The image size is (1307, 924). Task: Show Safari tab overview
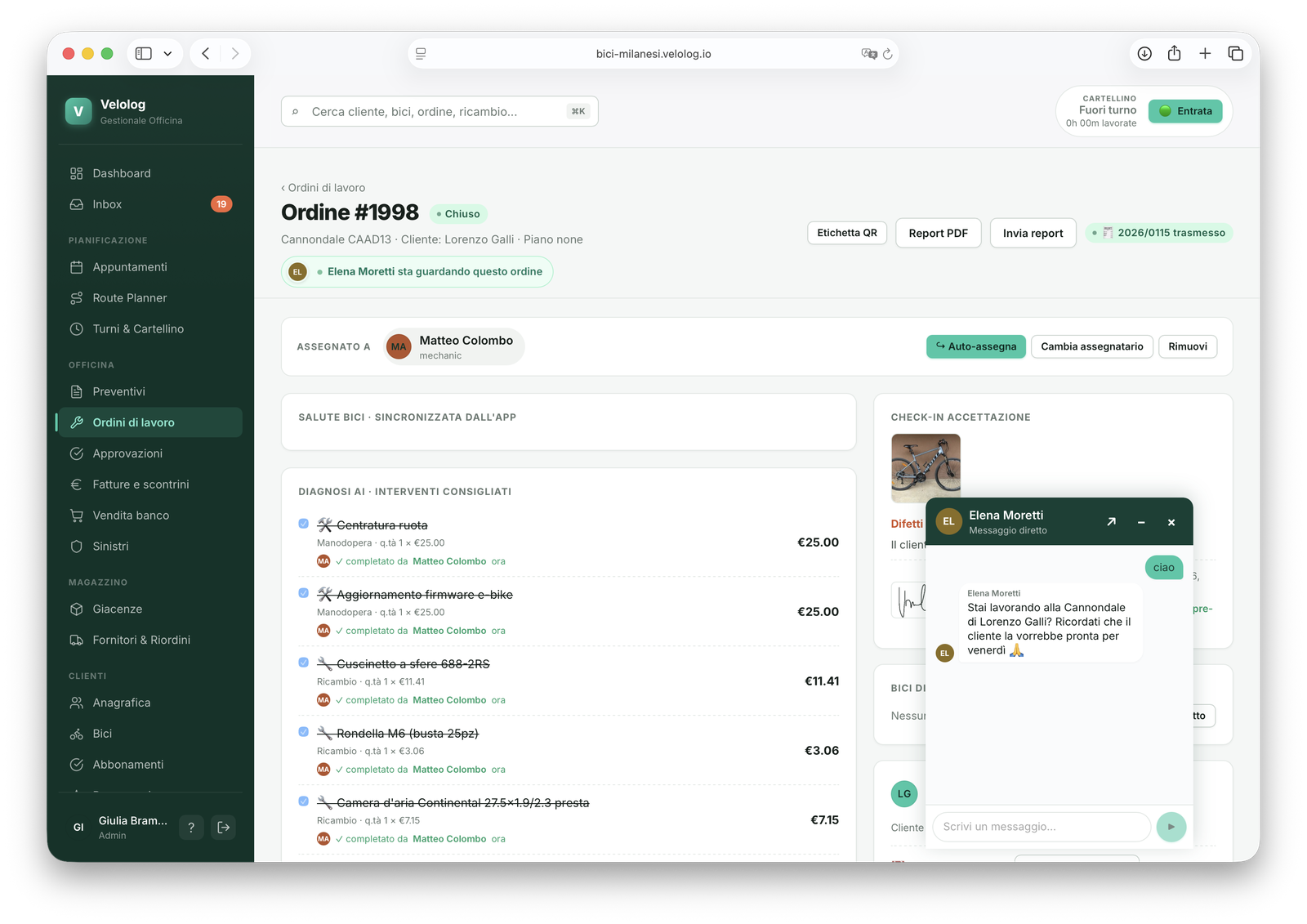pyautogui.click(x=1236, y=54)
